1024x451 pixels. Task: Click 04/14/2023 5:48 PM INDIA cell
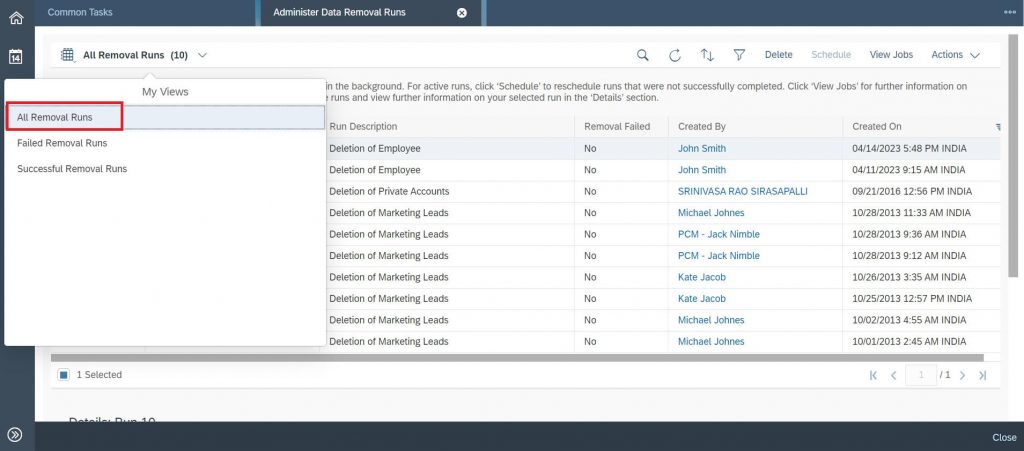(909, 148)
